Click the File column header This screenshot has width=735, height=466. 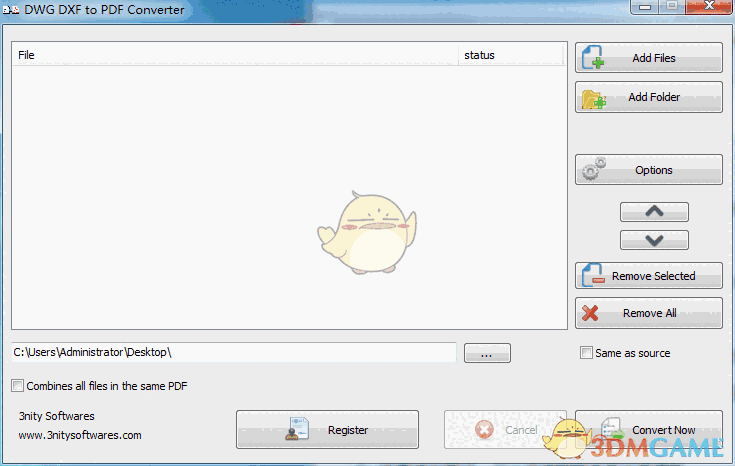[x=235, y=55]
